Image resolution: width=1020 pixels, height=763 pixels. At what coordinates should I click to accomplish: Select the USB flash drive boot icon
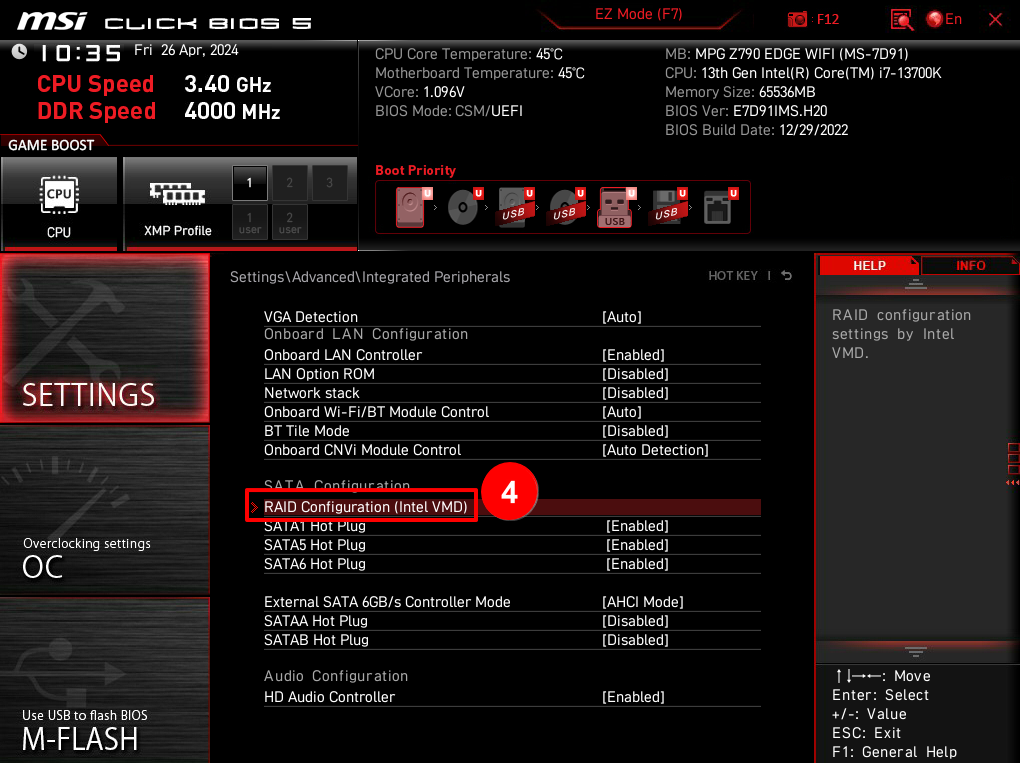pyautogui.click(x=615, y=206)
